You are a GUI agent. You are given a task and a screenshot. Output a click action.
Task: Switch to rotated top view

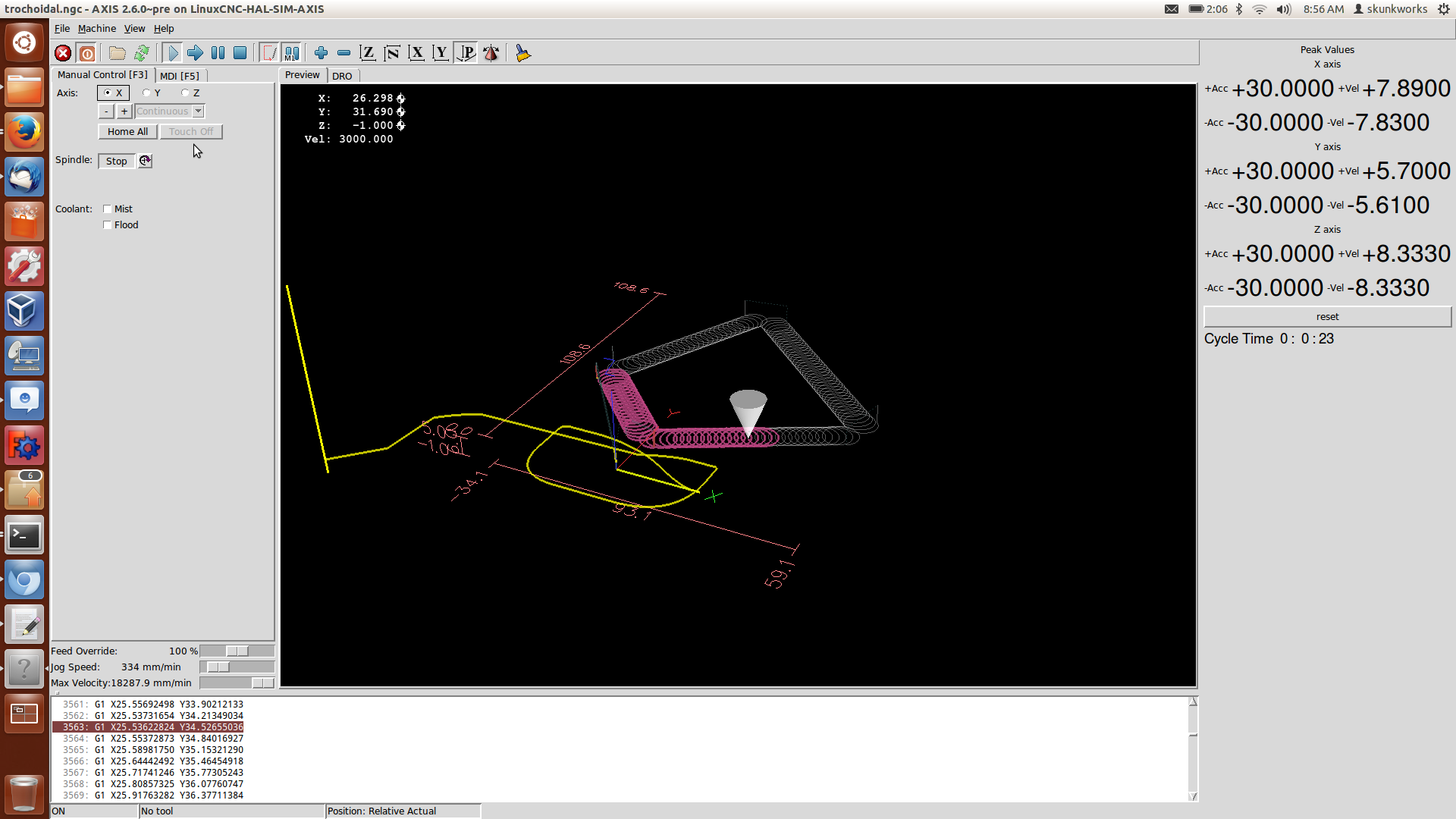(391, 53)
